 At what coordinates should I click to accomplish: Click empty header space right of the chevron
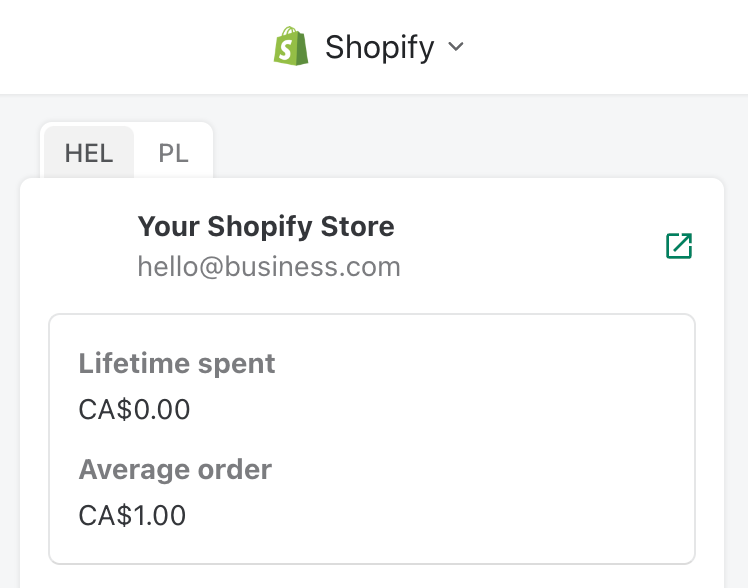click(600, 47)
